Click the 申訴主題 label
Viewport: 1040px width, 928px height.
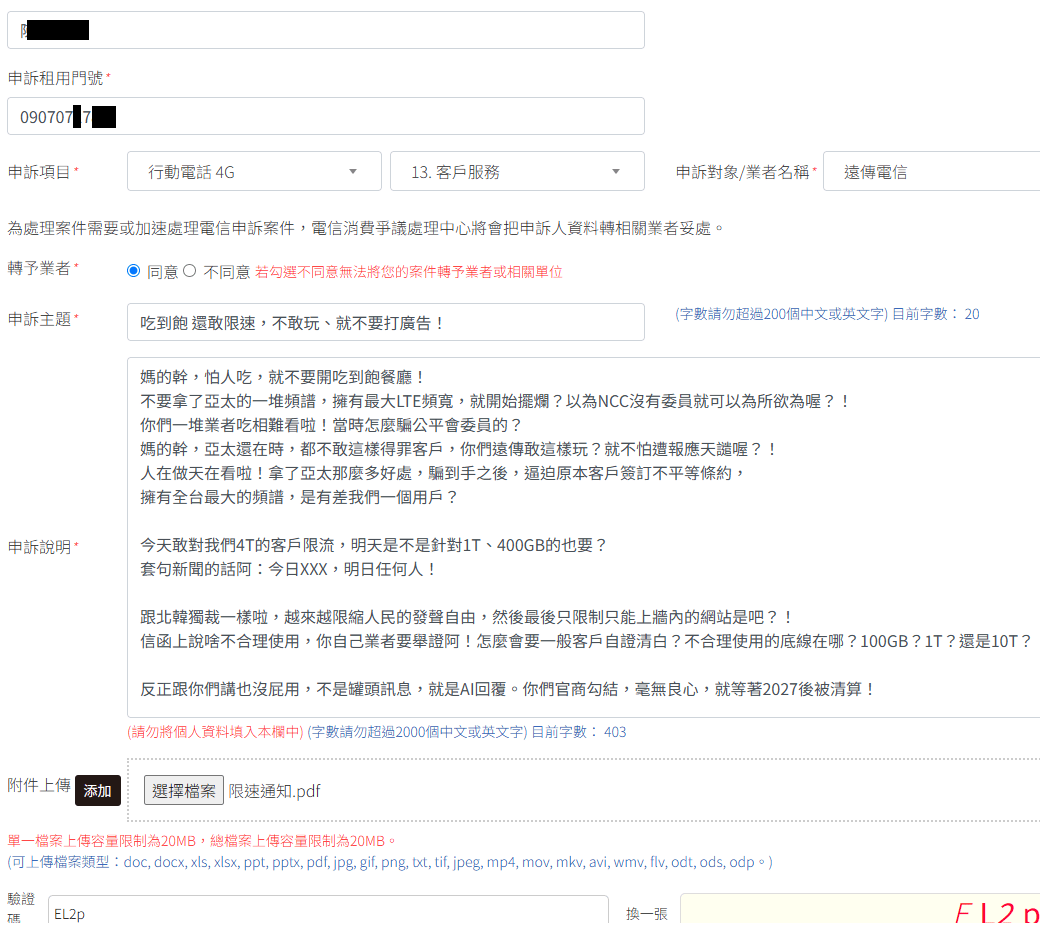tap(39, 319)
